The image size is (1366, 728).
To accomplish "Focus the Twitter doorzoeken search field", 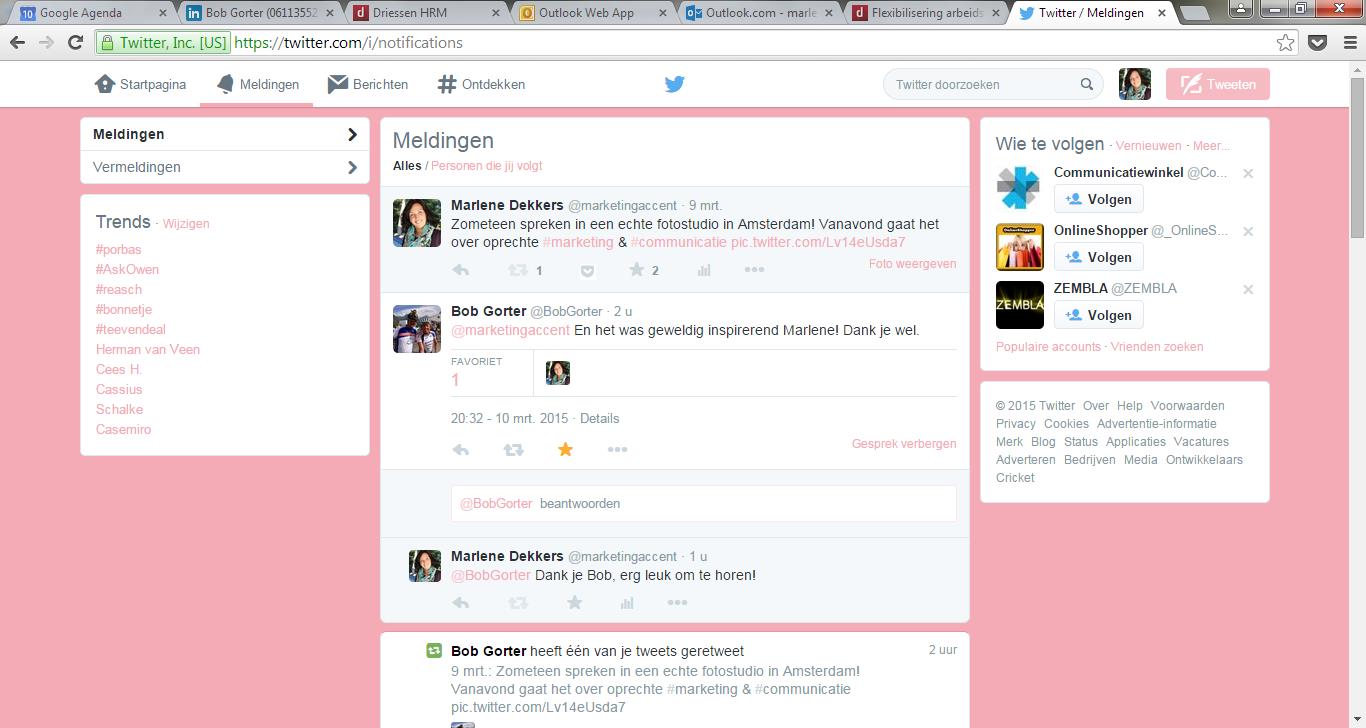I will click(993, 84).
